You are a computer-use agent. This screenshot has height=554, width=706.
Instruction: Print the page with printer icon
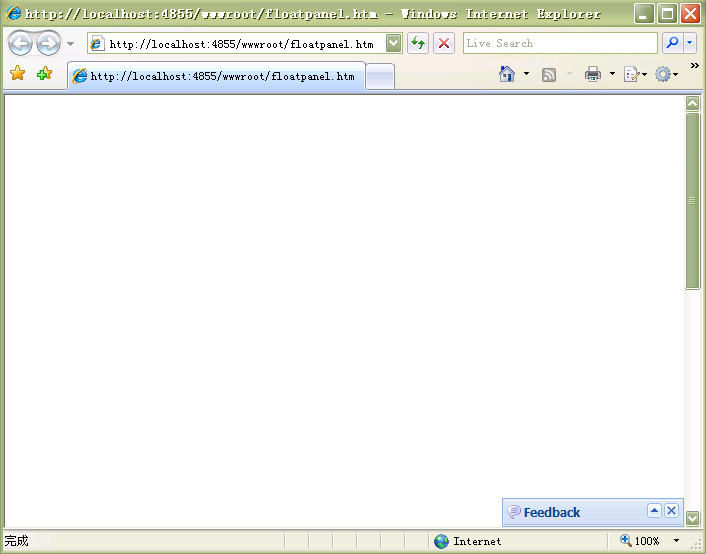(593, 74)
